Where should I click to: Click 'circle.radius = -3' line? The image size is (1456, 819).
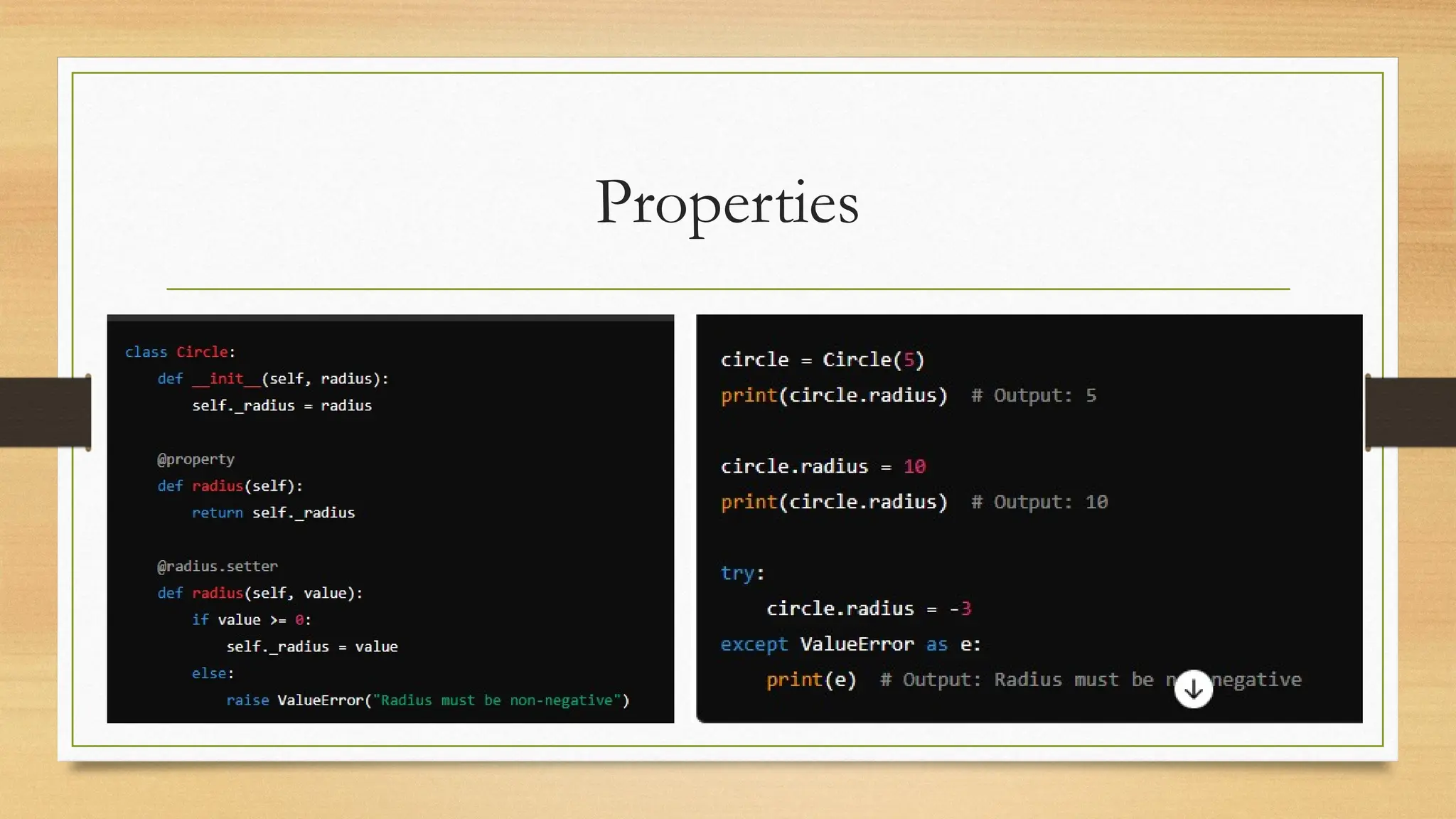868,609
